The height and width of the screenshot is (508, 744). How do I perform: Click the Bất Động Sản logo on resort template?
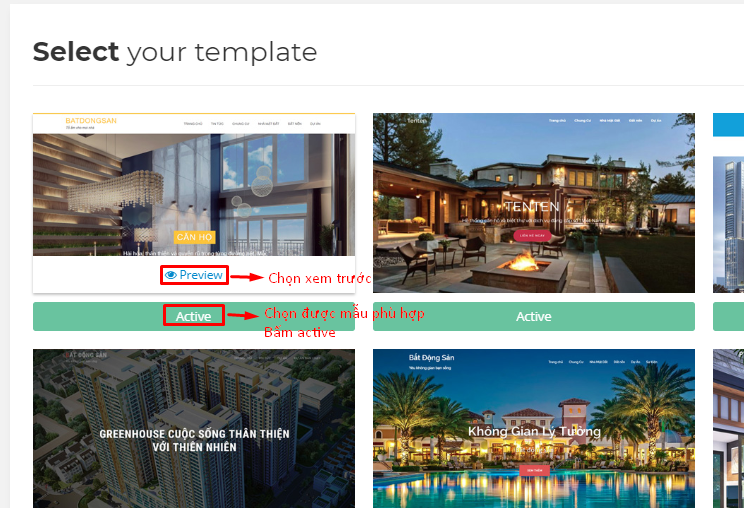pos(431,357)
